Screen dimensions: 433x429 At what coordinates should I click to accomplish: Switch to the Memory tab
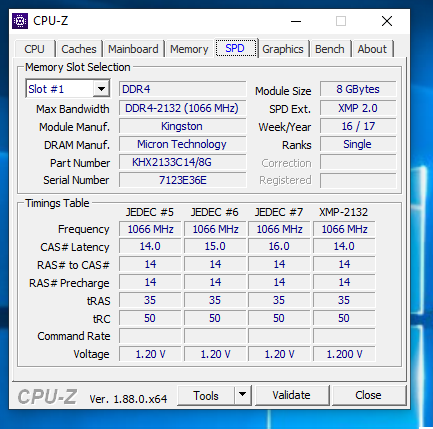click(189, 49)
